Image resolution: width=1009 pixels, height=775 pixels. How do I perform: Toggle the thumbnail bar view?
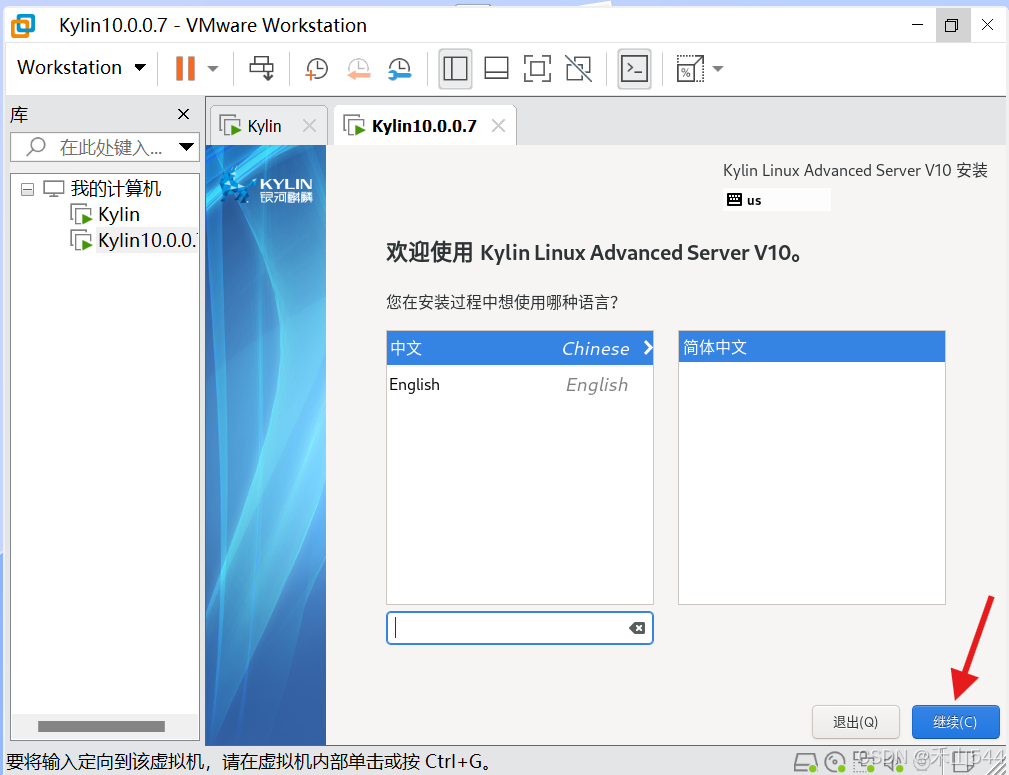point(496,68)
